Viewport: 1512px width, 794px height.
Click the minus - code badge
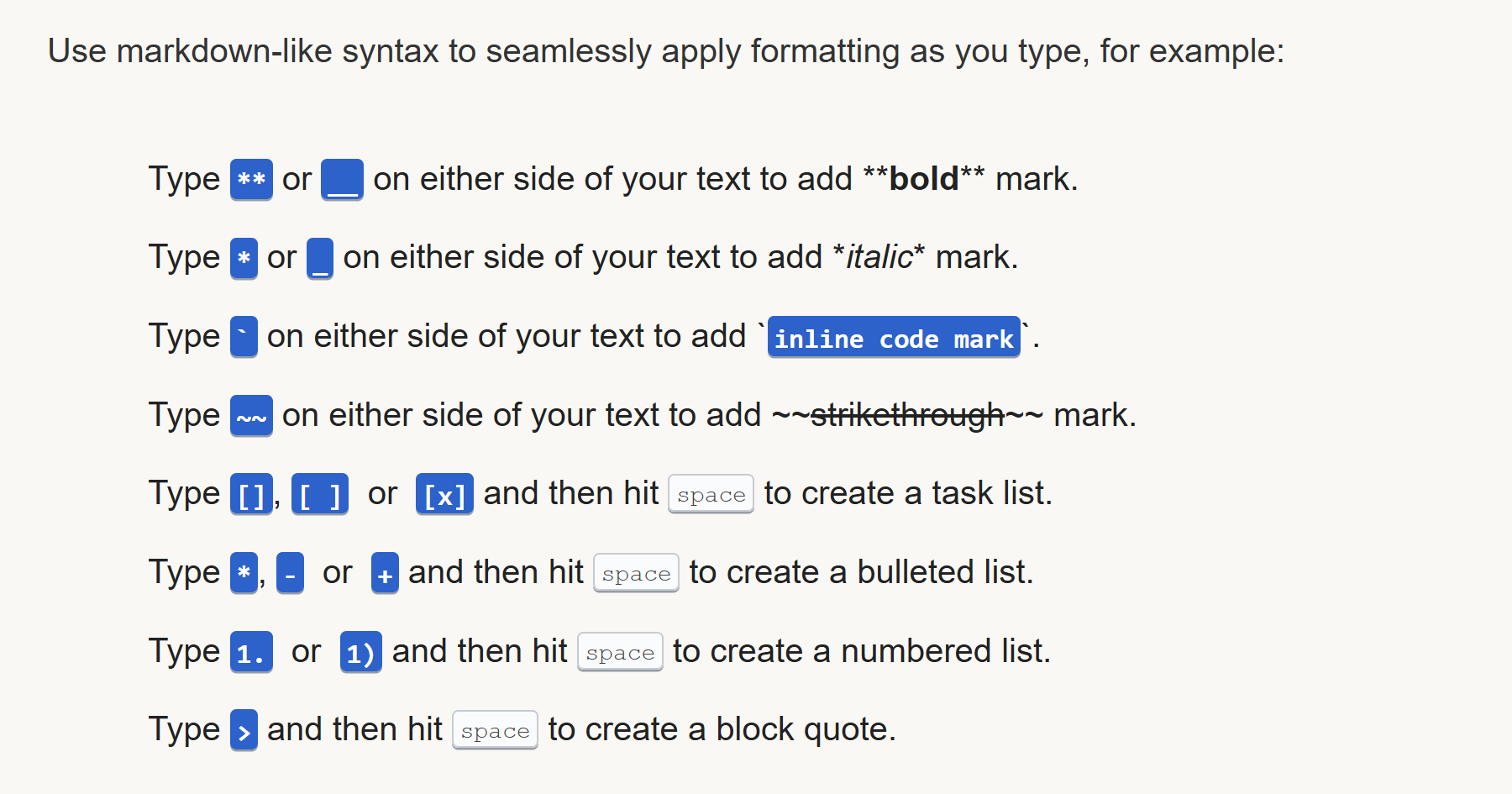pyautogui.click(x=290, y=573)
